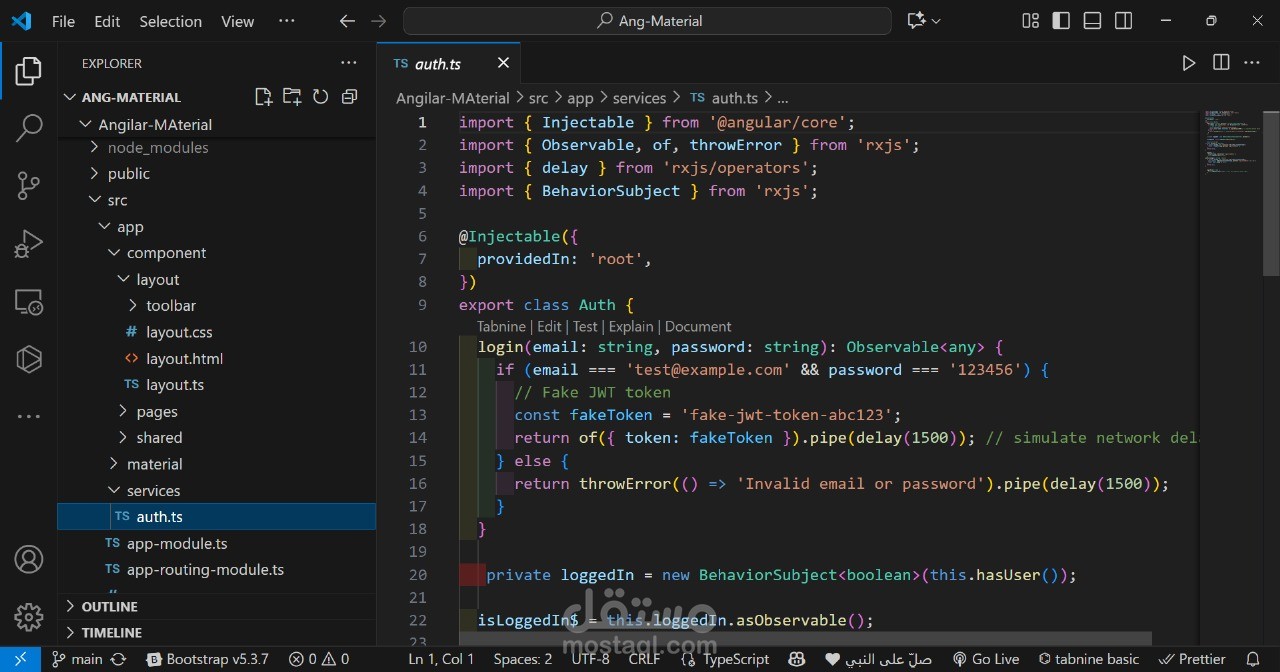The height and width of the screenshot is (672, 1280).
Task: Collapse all folders in Explorer
Action: [349, 97]
